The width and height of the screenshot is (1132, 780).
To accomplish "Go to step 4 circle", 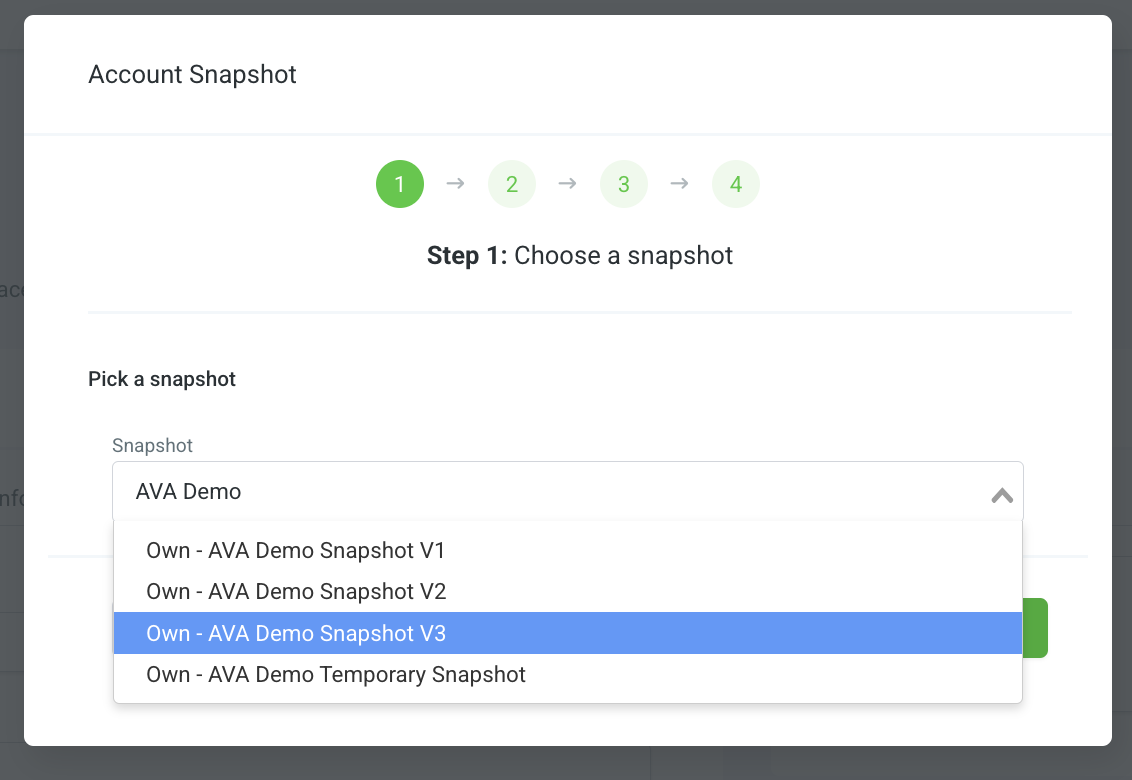I will (736, 184).
